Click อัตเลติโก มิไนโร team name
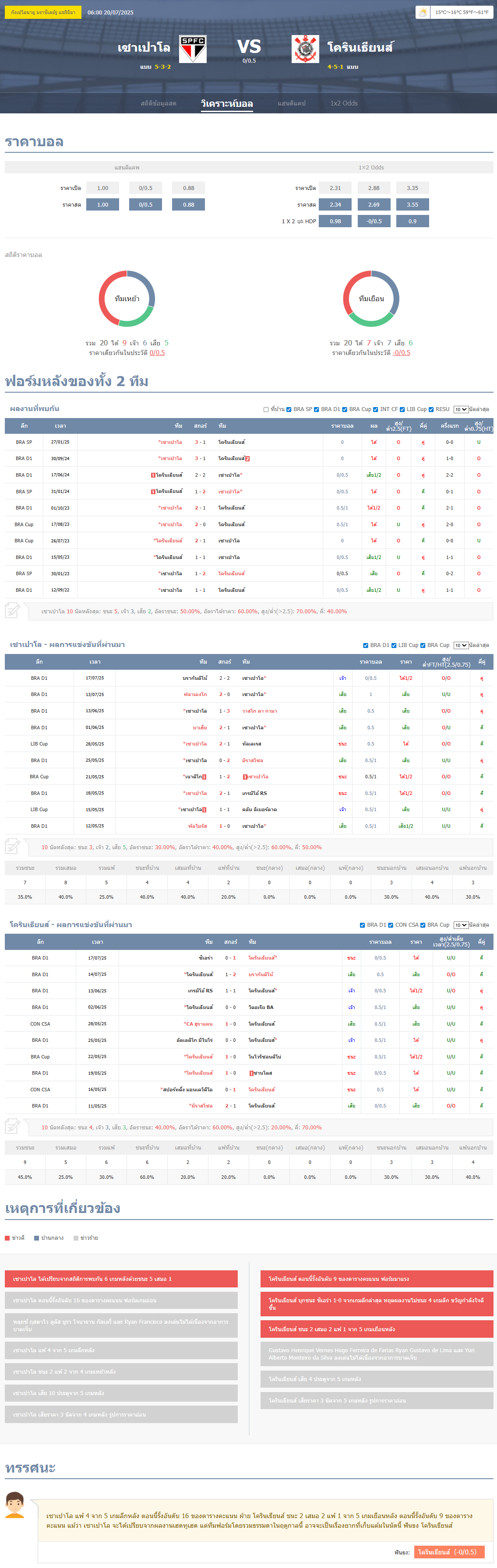497x1568 pixels. click(194, 1040)
